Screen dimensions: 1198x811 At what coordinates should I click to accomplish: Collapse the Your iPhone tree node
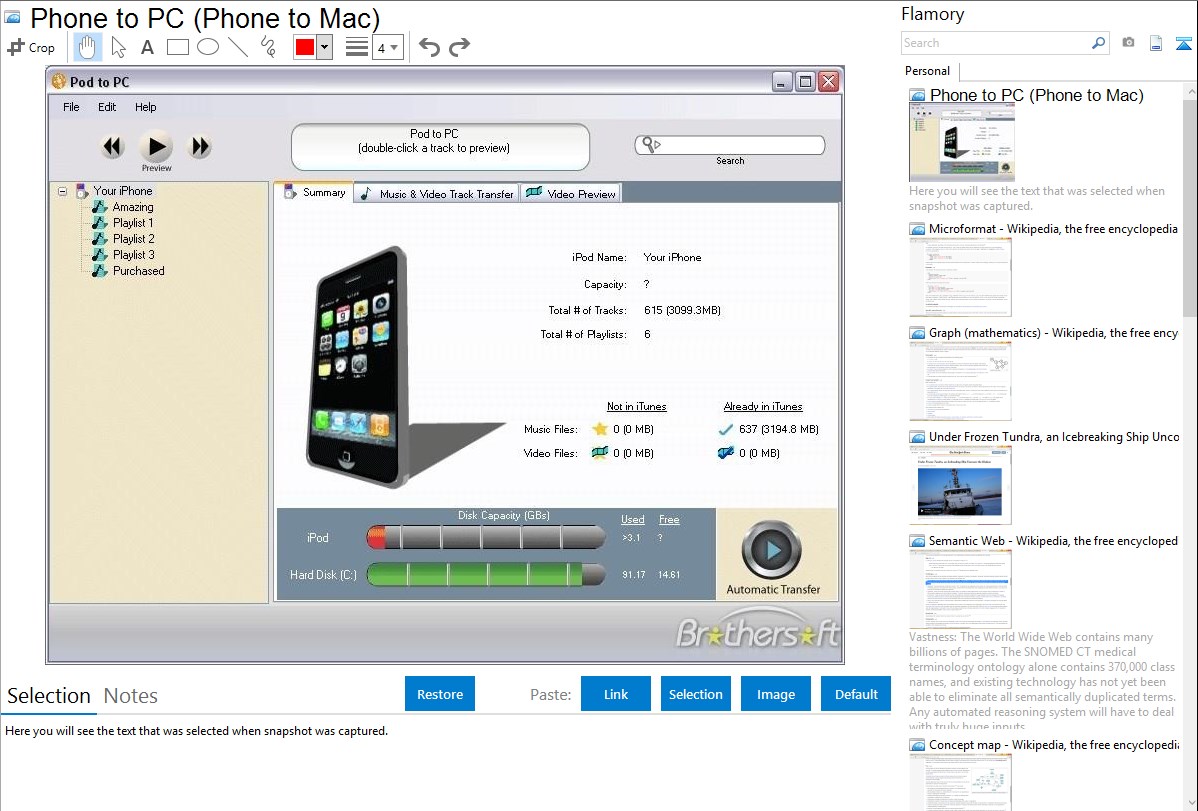tap(63, 191)
